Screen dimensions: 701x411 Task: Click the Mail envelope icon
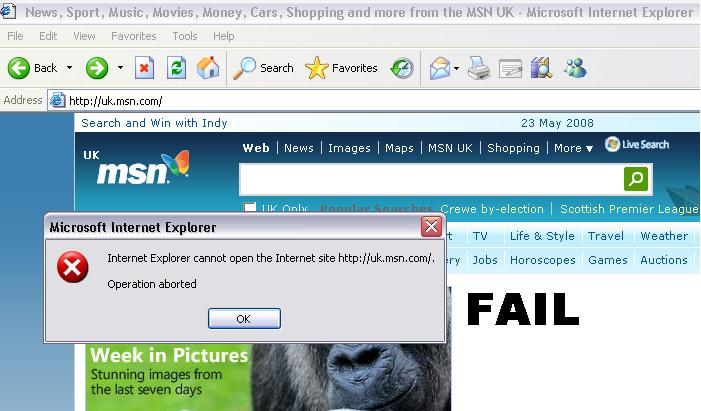click(x=440, y=68)
